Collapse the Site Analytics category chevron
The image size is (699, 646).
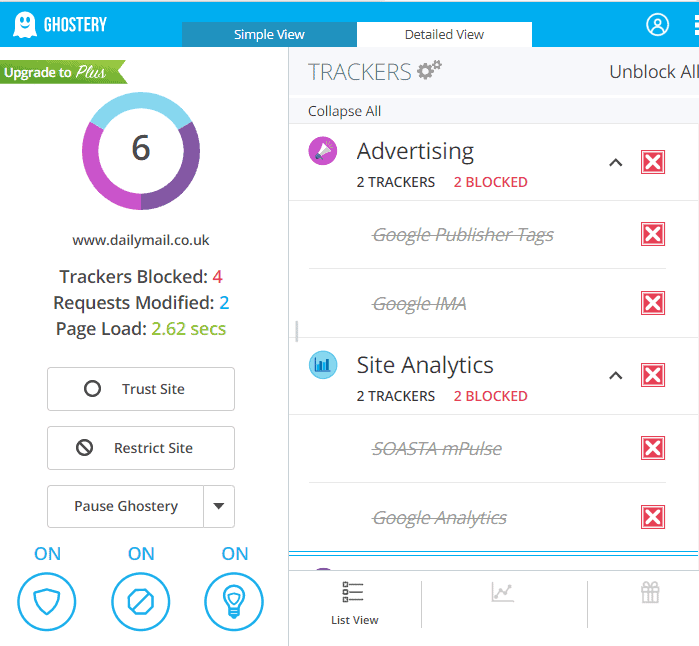[616, 375]
